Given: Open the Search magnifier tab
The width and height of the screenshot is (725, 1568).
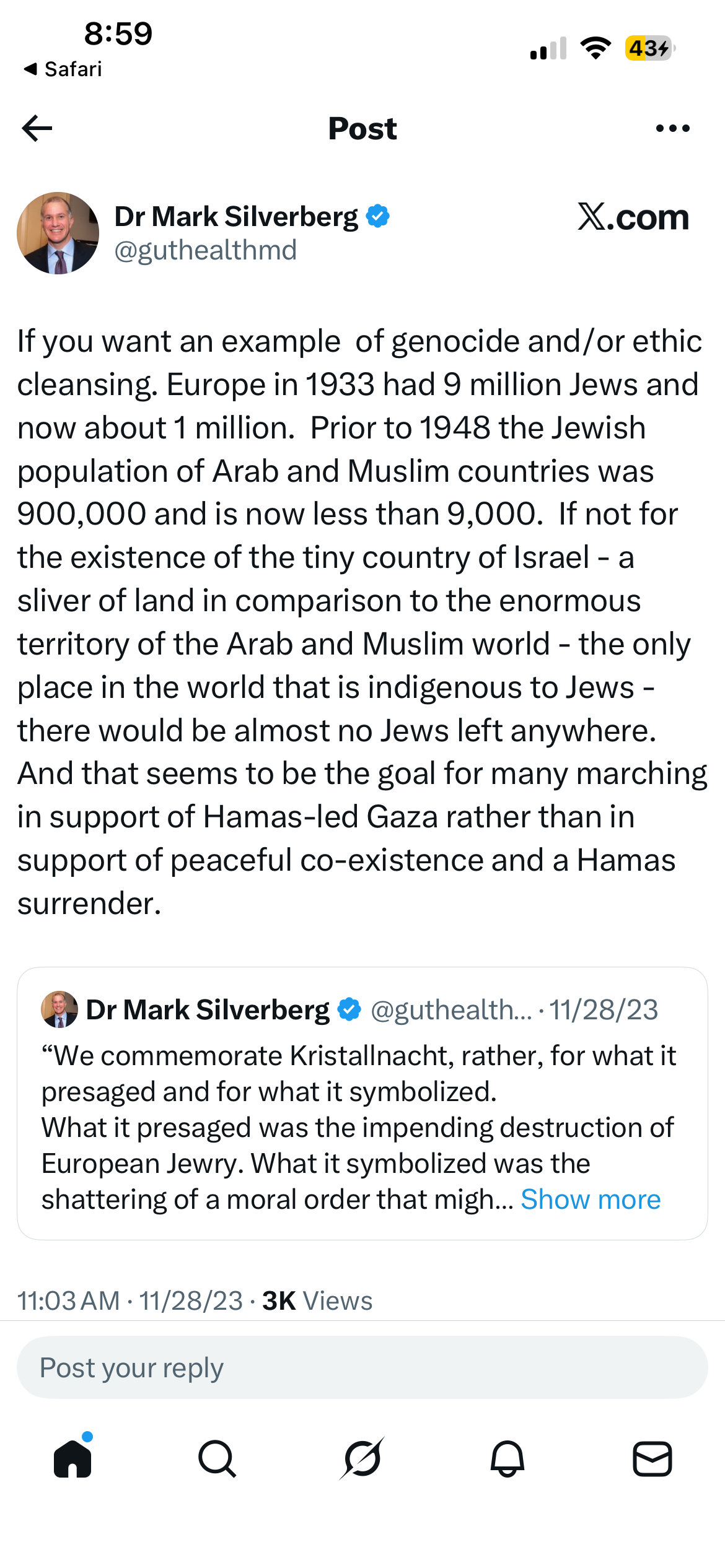Looking at the screenshot, I should coord(217,1458).
